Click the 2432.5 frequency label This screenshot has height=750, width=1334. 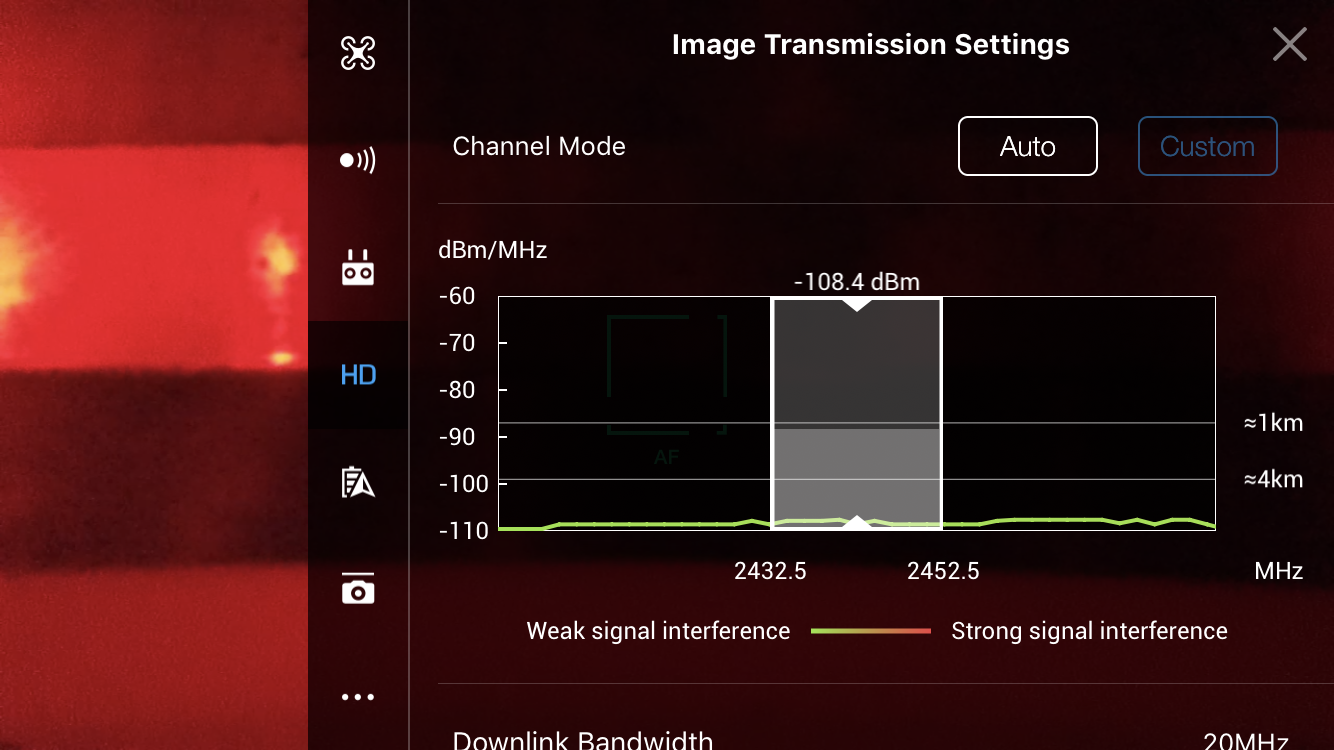click(x=770, y=571)
